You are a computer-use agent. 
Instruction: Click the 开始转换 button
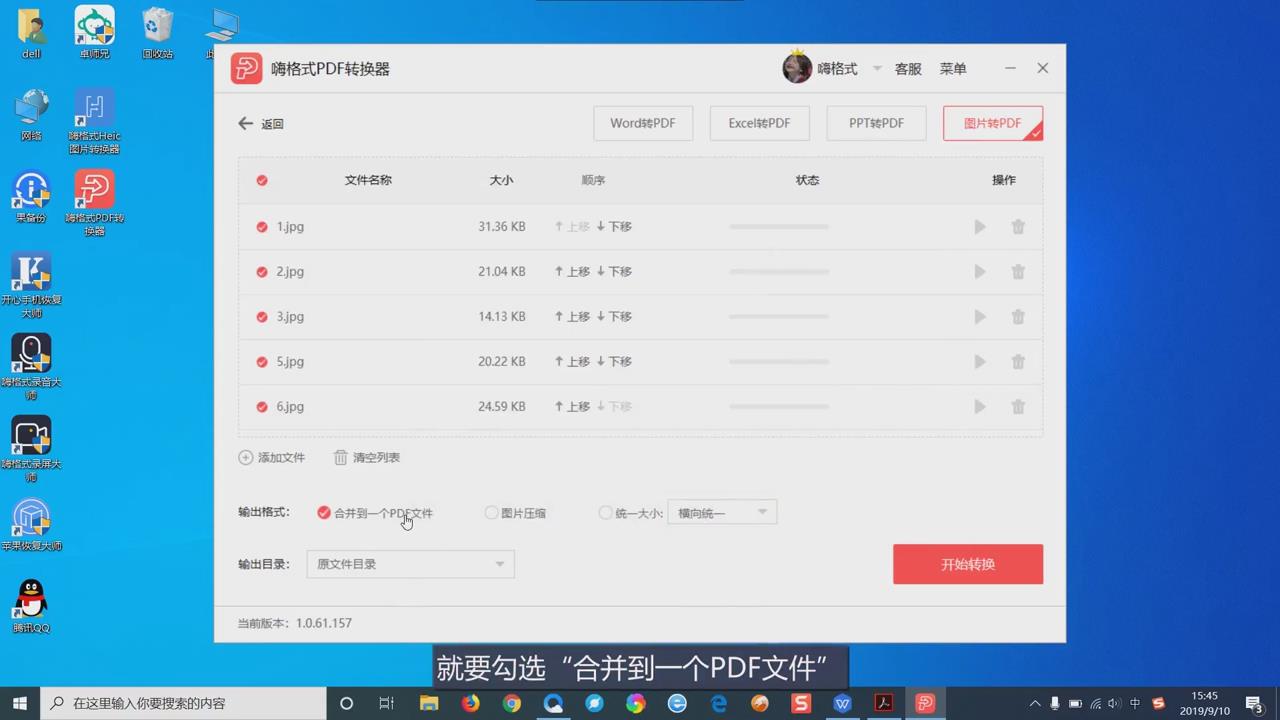coord(968,564)
